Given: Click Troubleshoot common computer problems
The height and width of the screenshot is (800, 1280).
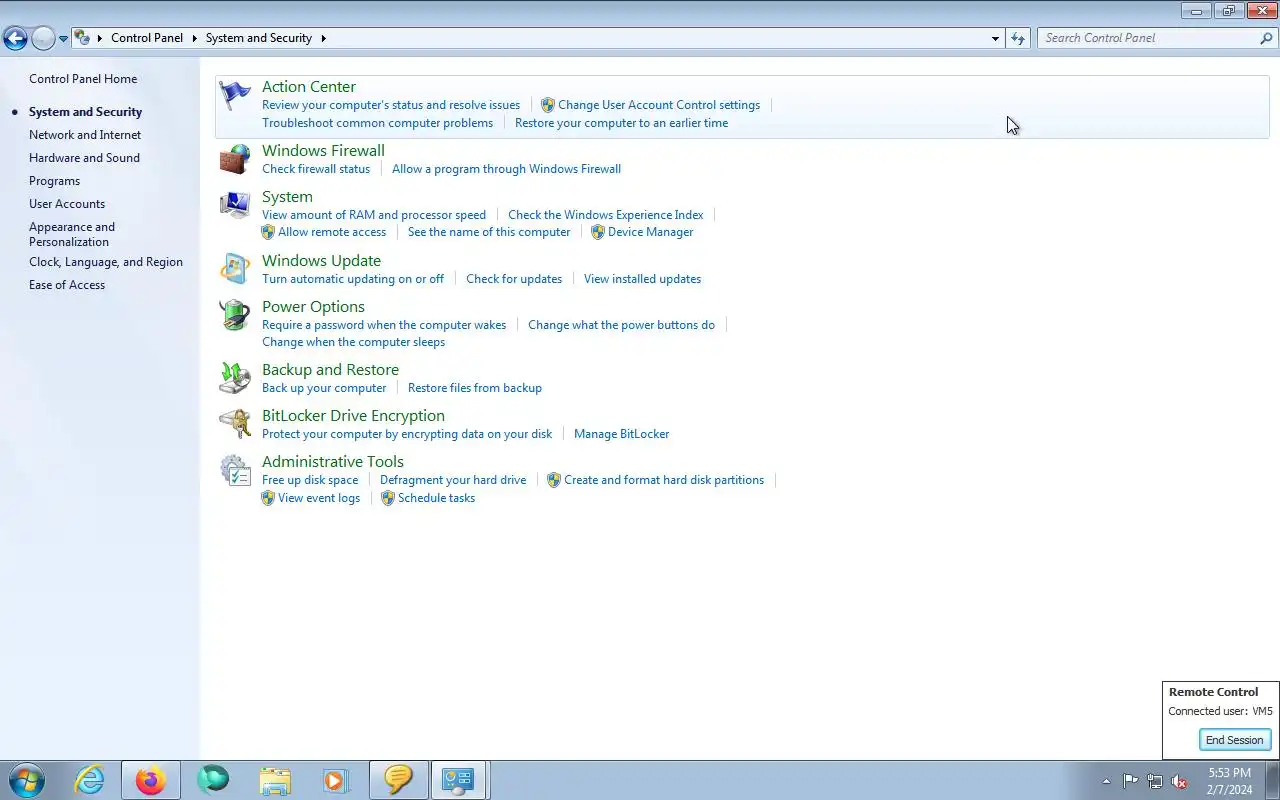Looking at the screenshot, I should point(378,123).
